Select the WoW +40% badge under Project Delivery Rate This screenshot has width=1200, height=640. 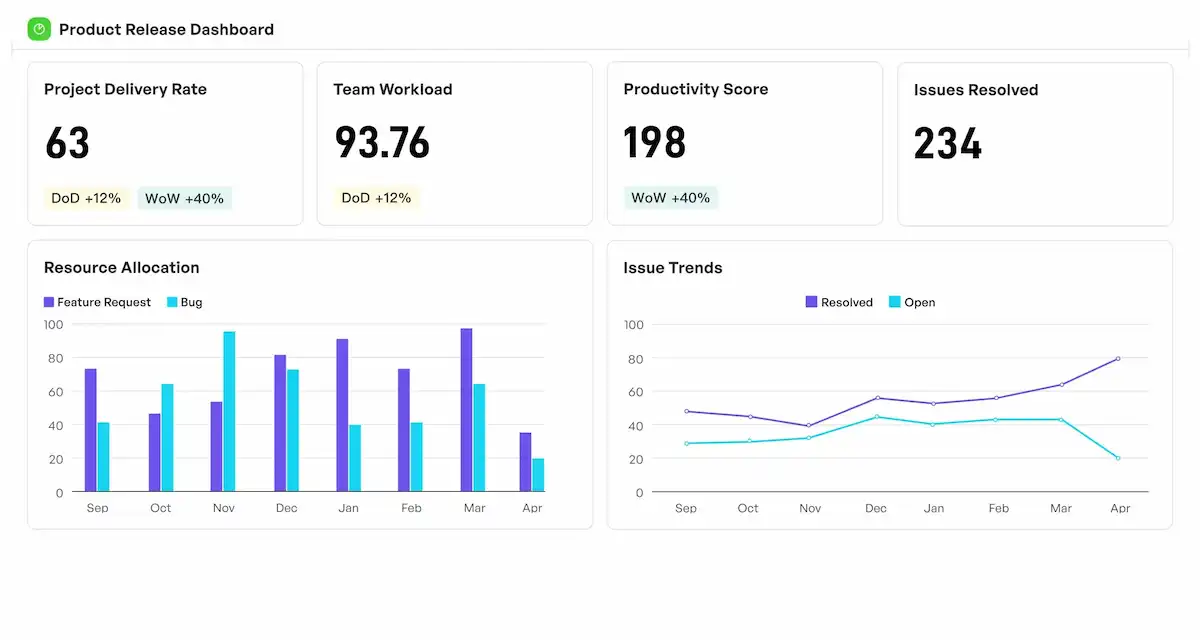184,198
